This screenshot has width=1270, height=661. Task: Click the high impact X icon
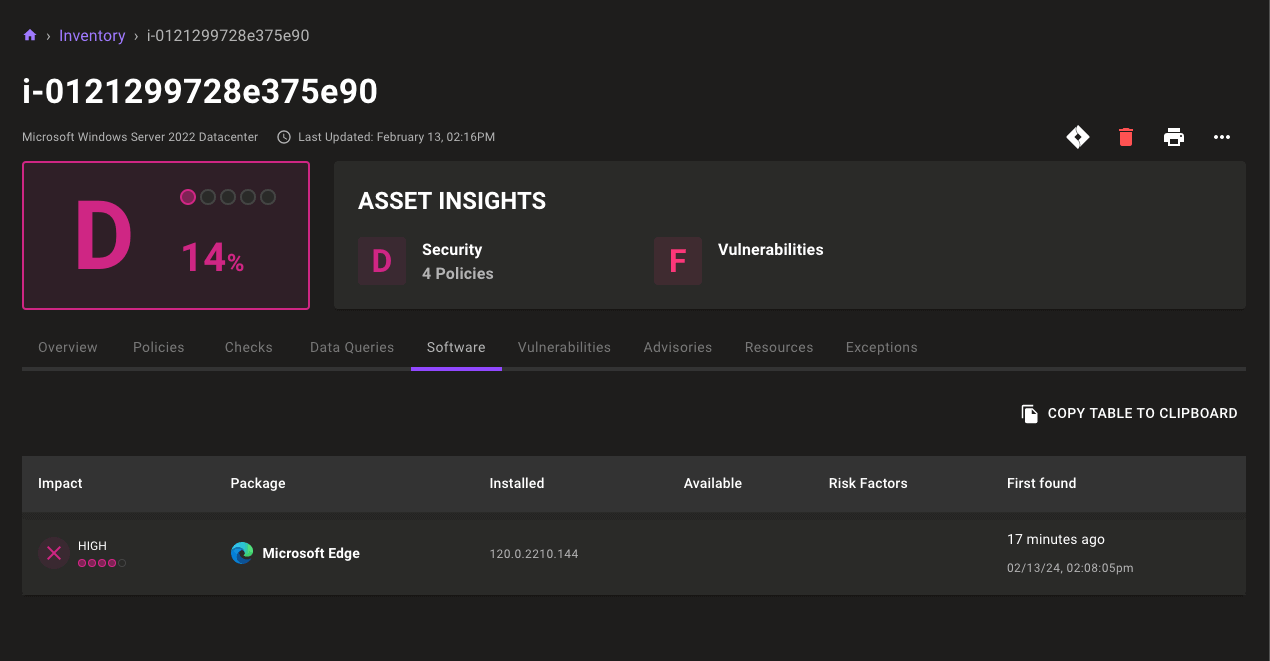point(54,553)
